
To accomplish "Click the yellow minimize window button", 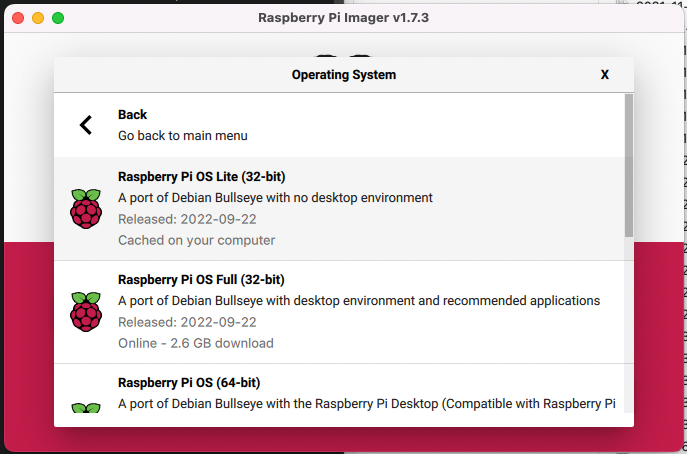I will 38,18.
